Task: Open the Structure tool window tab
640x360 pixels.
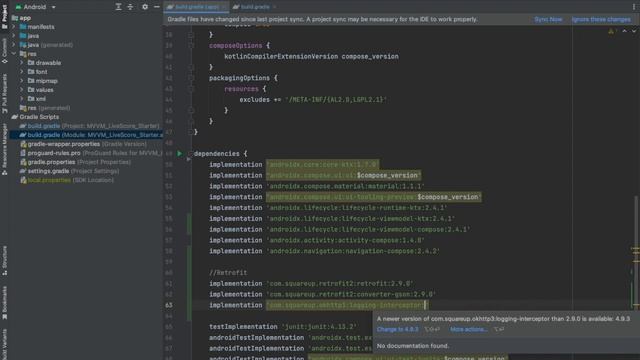Action: click(4, 260)
